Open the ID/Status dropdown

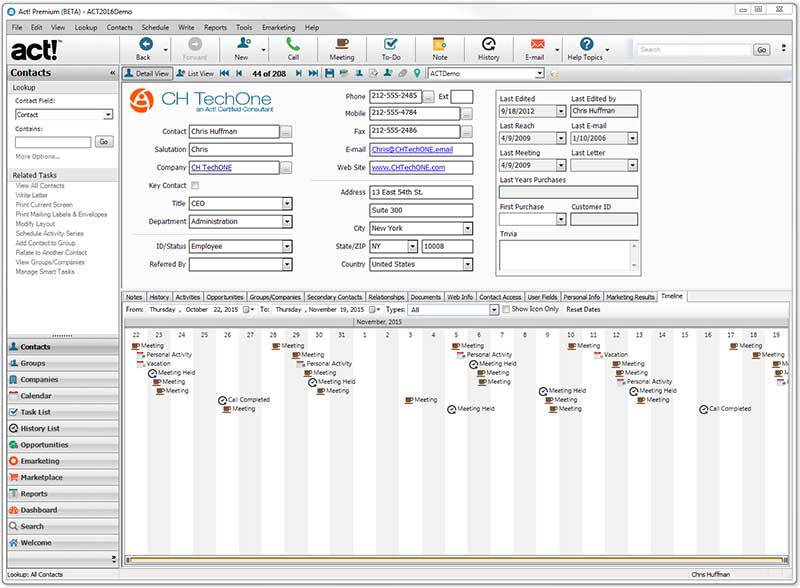coord(287,247)
